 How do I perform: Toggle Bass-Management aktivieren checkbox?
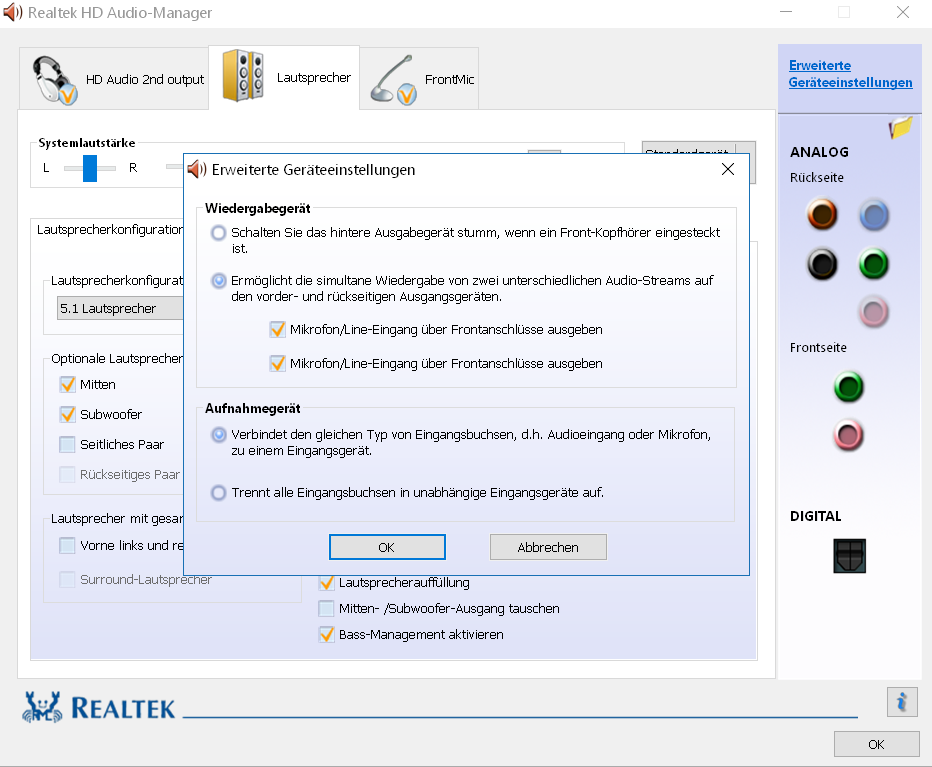(326, 634)
